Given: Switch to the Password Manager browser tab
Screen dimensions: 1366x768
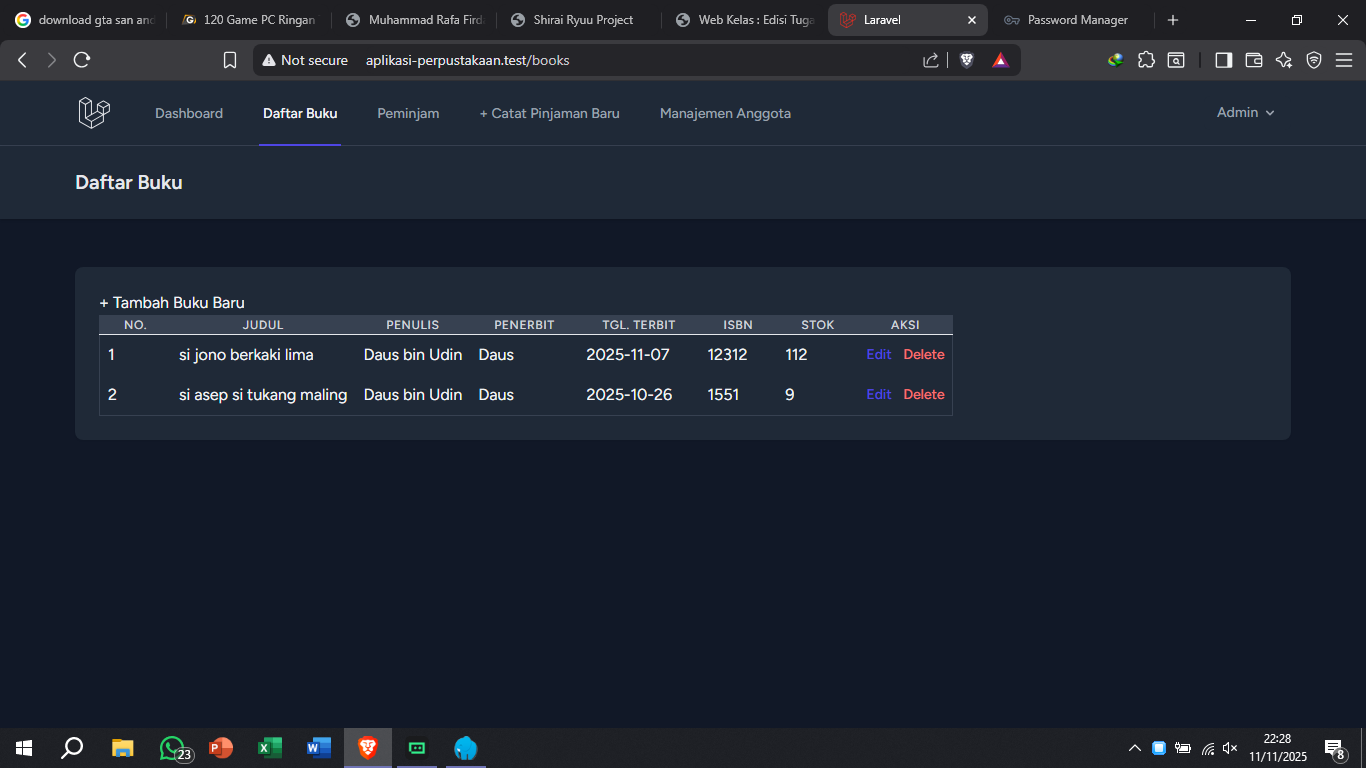Looking at the screenshot, I should pyautogui.click(x=1076, y=20).
